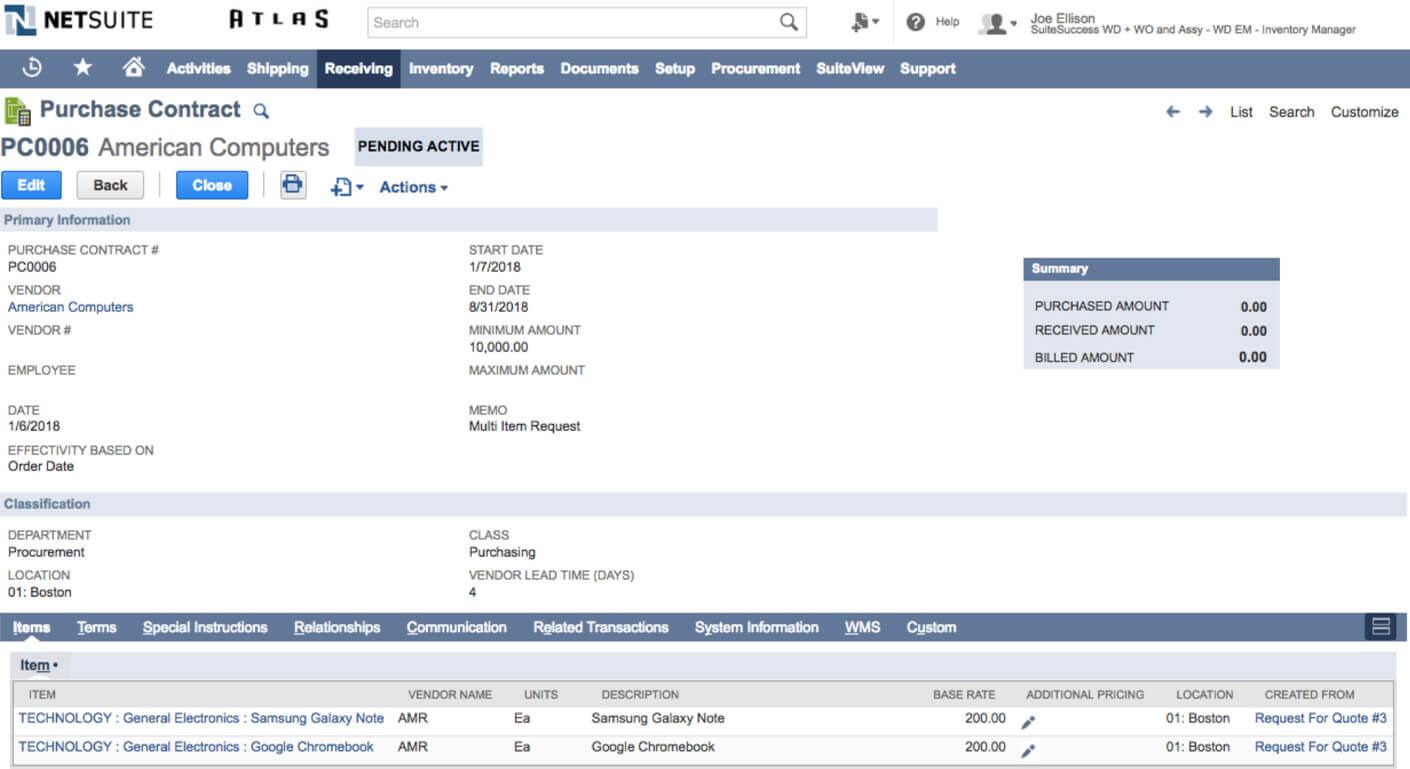Switch to the Terms subtab

coord(96,627)
